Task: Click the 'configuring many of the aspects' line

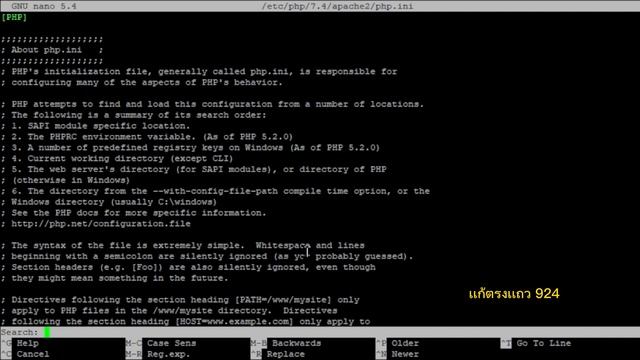Action: coord(142,82)
